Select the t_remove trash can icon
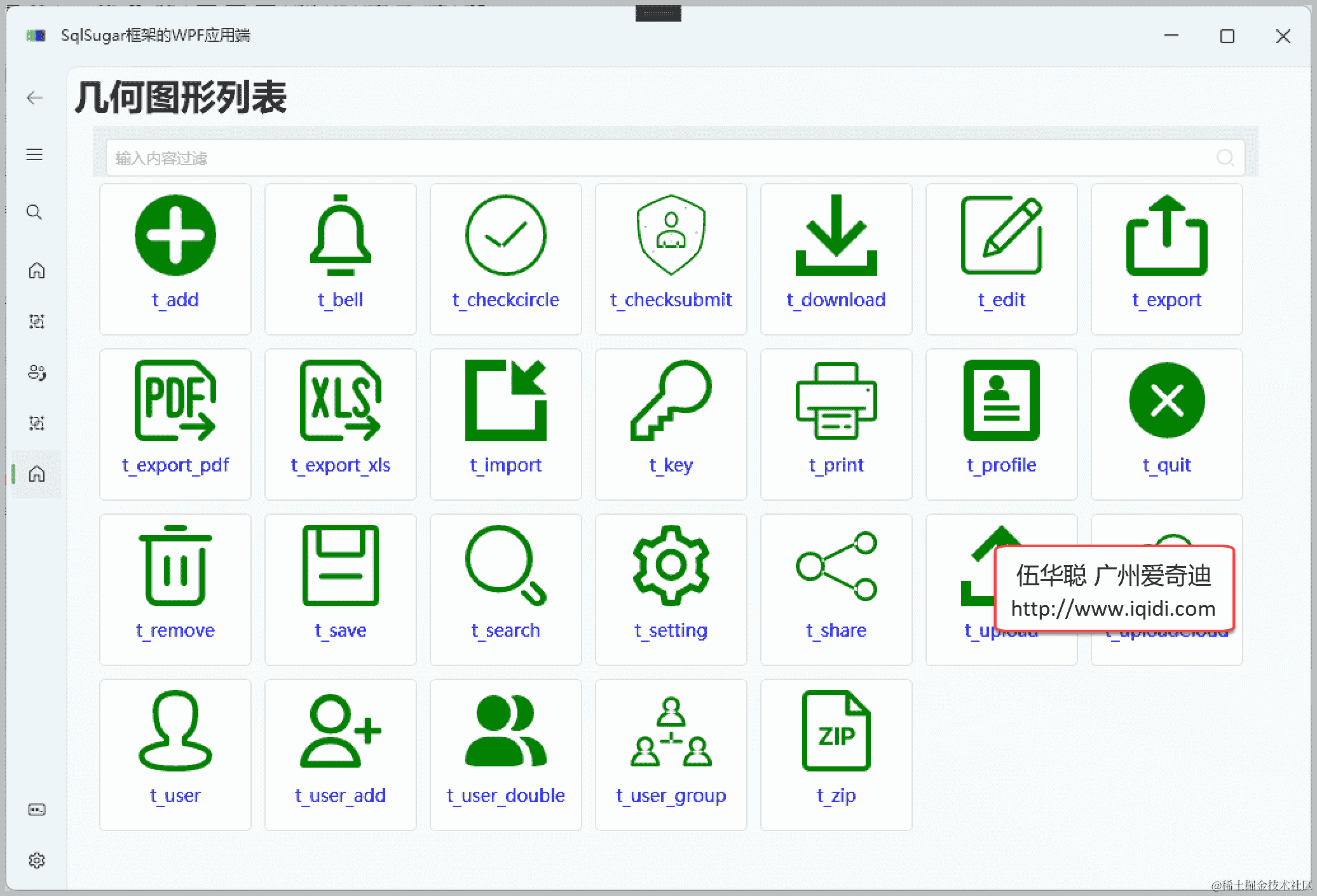1317x896 pixels. point(175,566)
